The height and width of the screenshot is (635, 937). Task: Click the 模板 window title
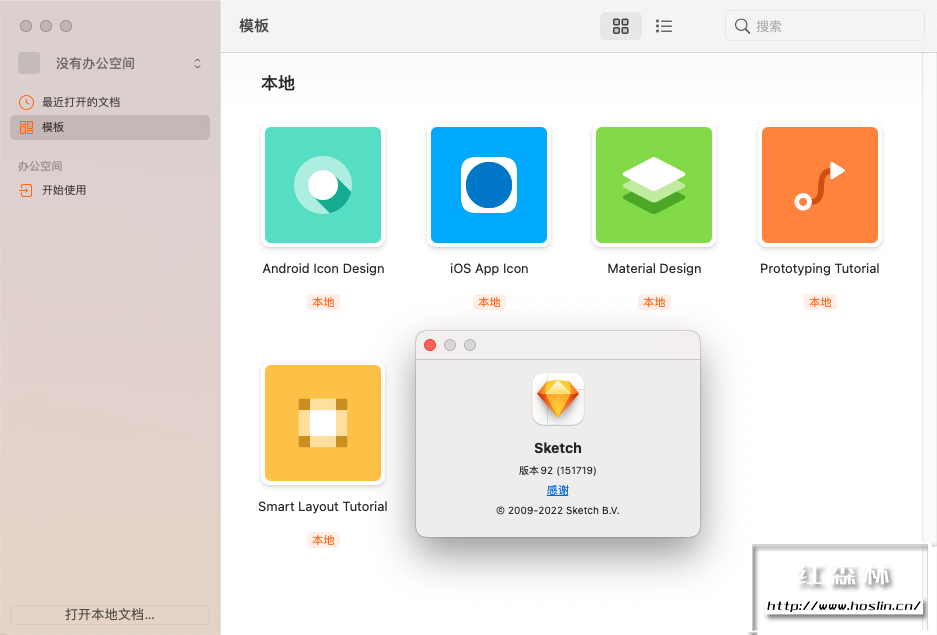(x=254, y=26)
